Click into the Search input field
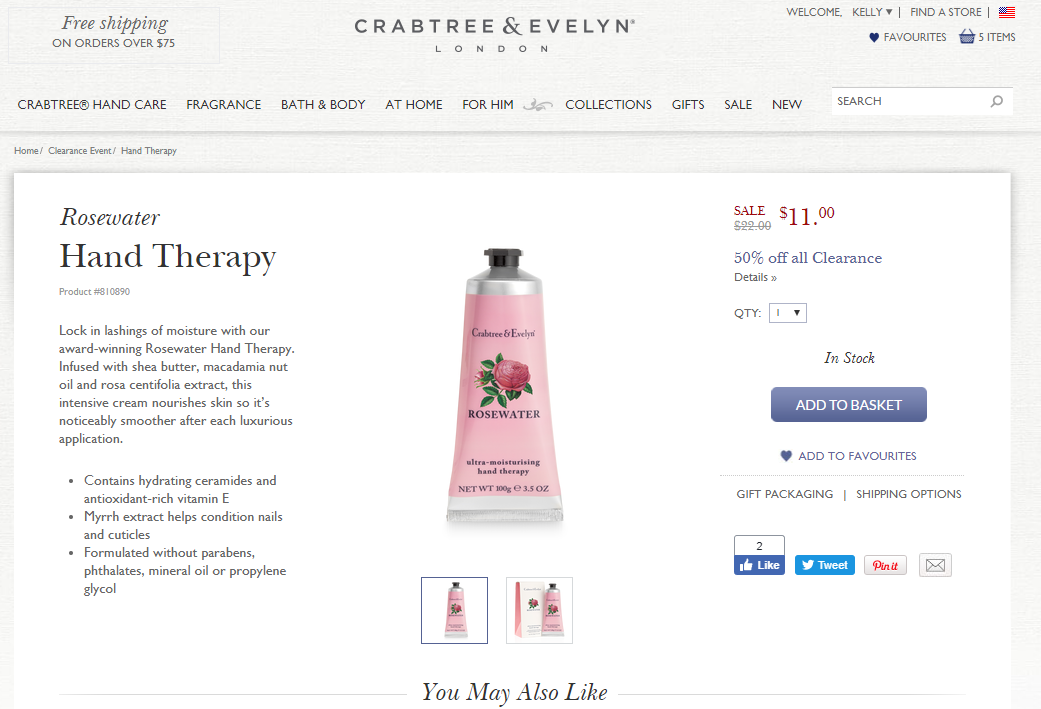The width and height of the screenshot is (1041, 709). click(910, 102)
